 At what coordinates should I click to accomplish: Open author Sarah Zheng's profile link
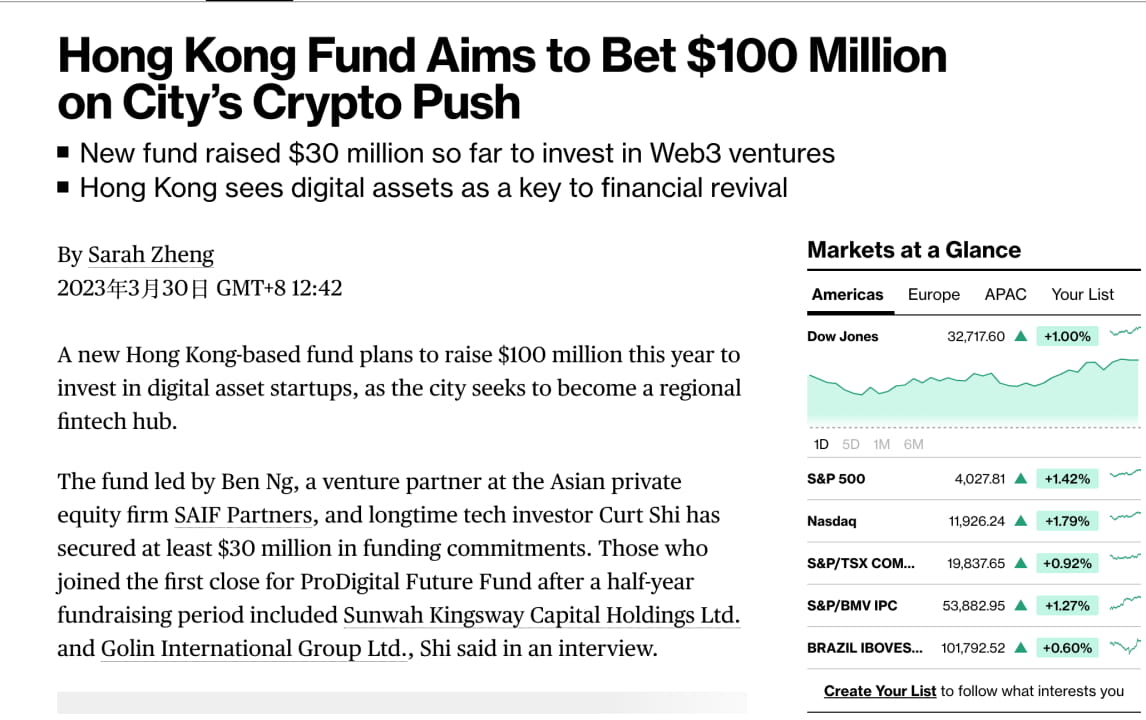[x=151, y=254]
